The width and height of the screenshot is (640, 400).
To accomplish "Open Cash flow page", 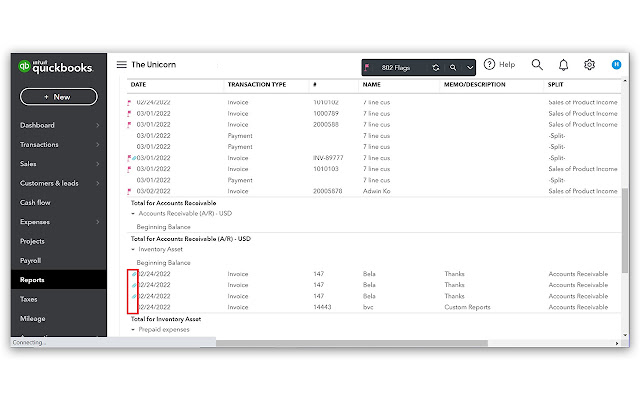I will click(x=35, y=202).
